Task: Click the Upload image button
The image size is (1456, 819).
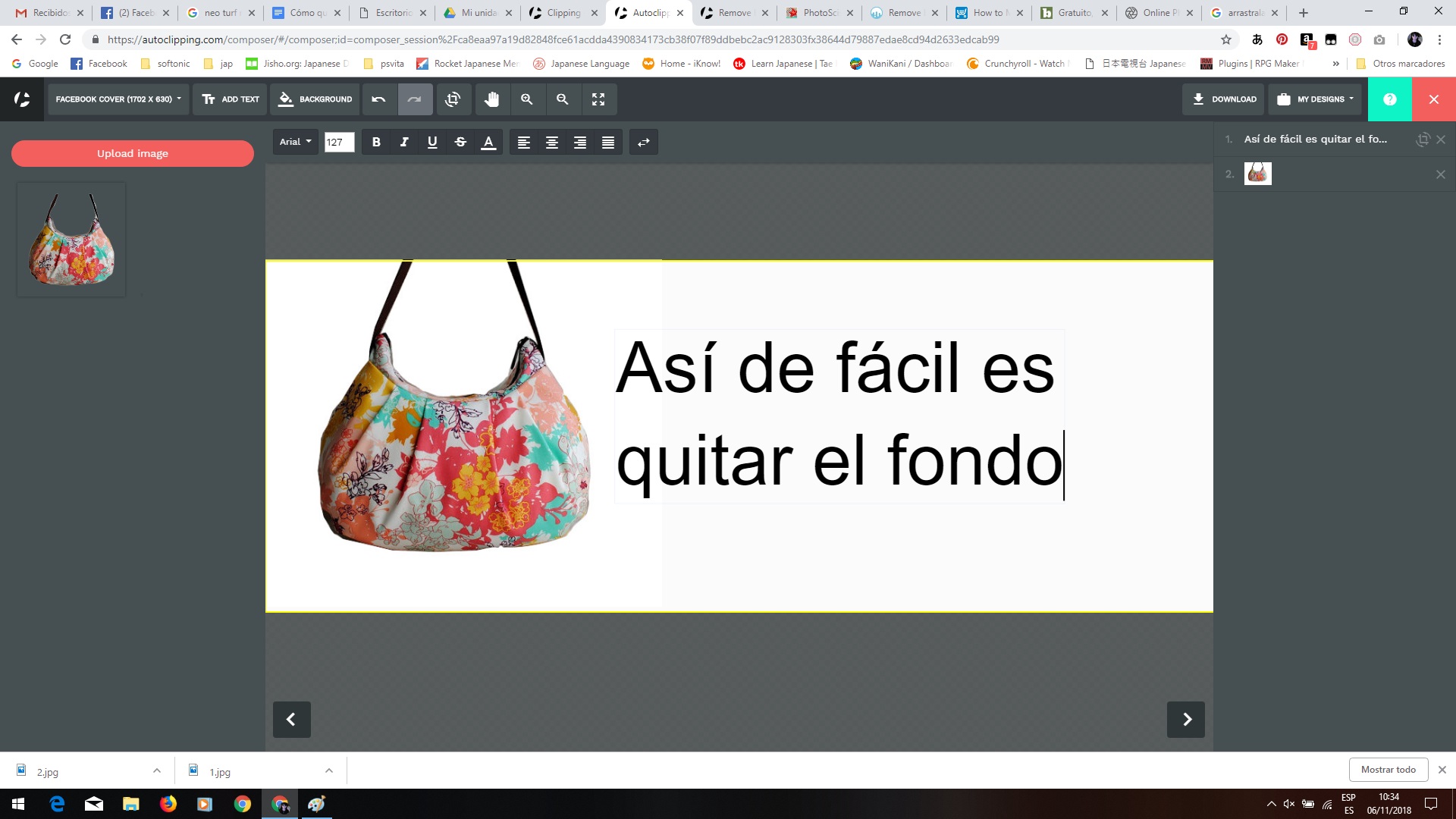Action: point(132,153)
